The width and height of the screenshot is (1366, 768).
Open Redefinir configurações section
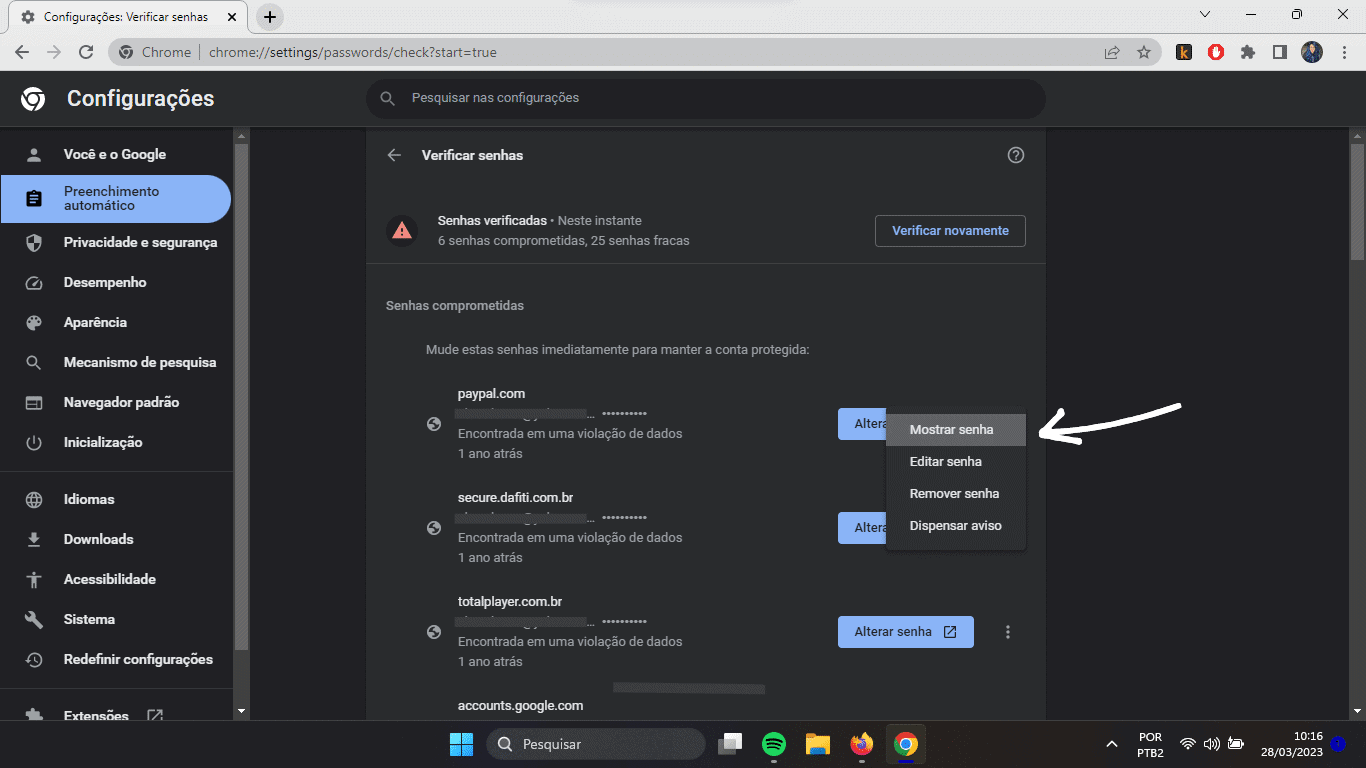tap(116, 659)
